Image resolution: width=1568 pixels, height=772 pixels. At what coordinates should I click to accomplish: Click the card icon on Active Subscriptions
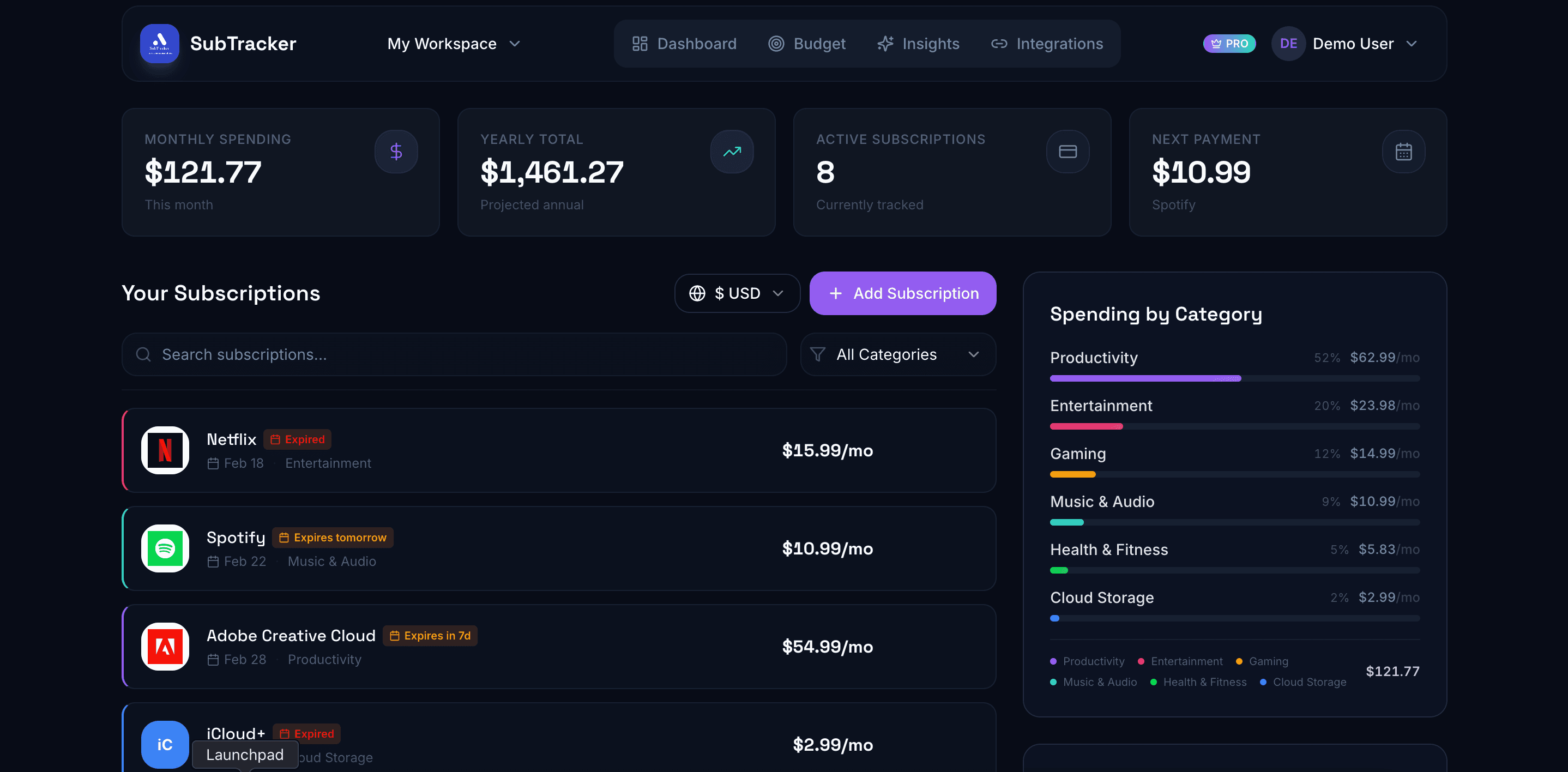click(1068, 151)
